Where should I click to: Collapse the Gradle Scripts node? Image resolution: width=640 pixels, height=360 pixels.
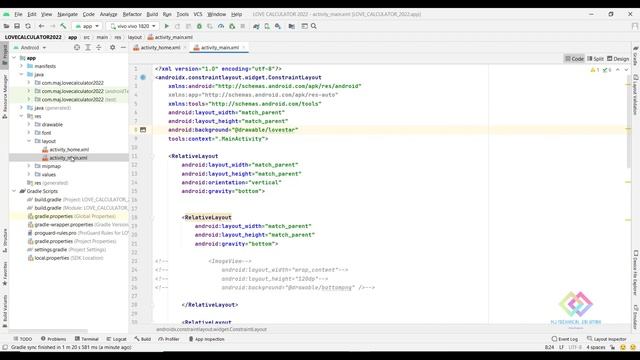click(14, 191)
